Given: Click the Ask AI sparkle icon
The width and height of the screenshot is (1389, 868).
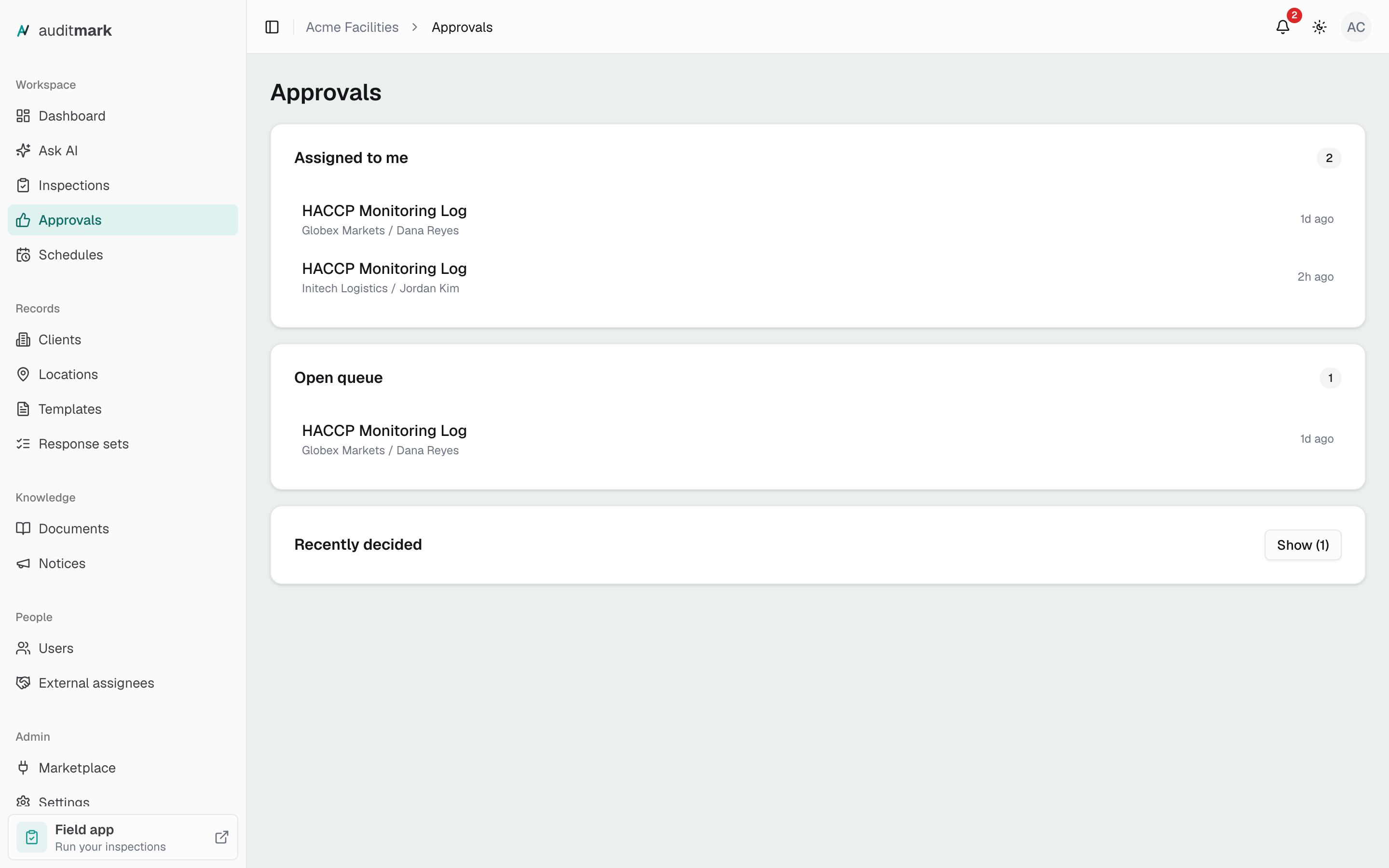Looking at the screenshot, I should click(23, 150).
